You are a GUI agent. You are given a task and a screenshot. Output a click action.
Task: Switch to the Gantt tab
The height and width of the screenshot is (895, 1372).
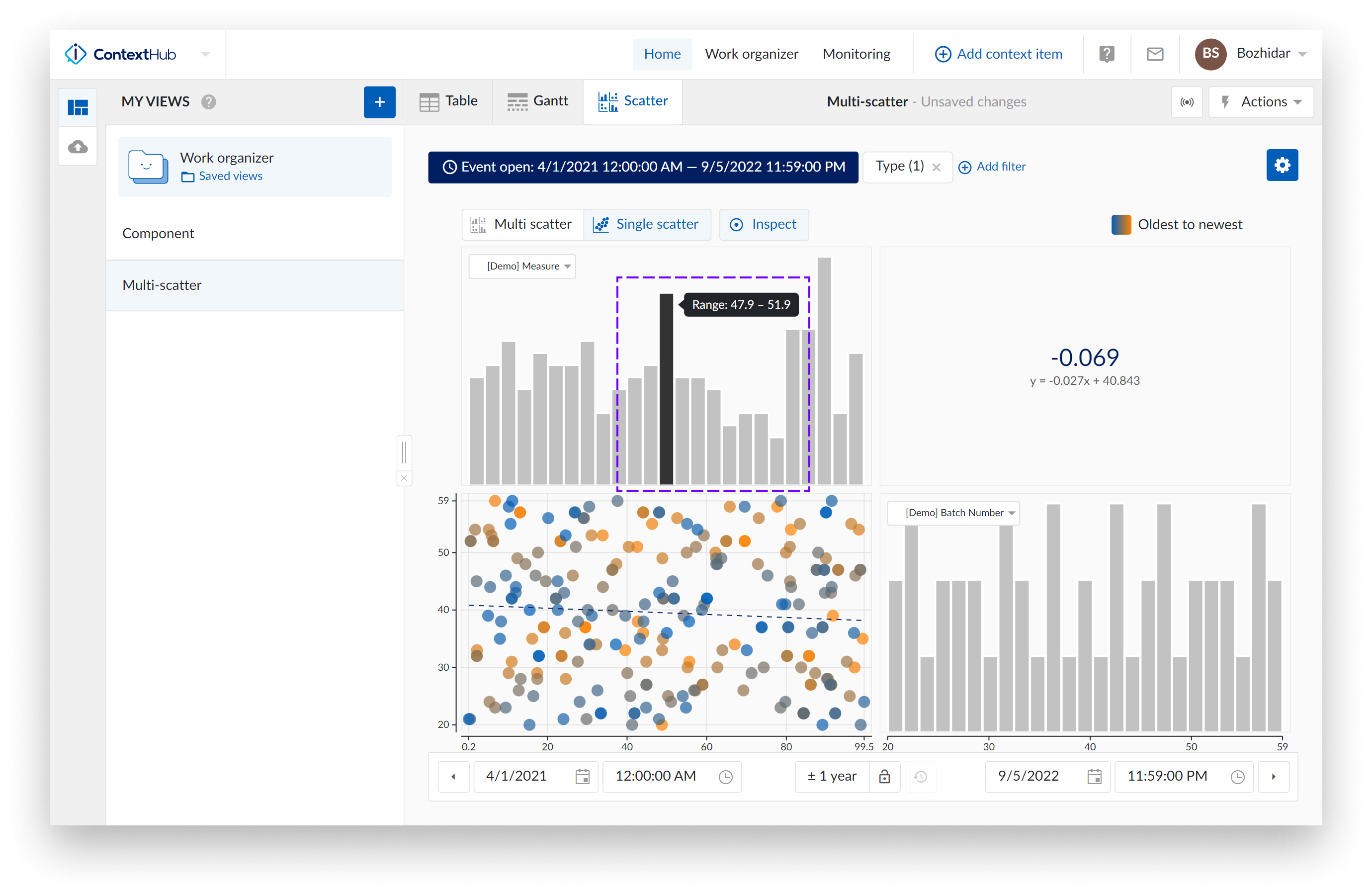(537, 101)
